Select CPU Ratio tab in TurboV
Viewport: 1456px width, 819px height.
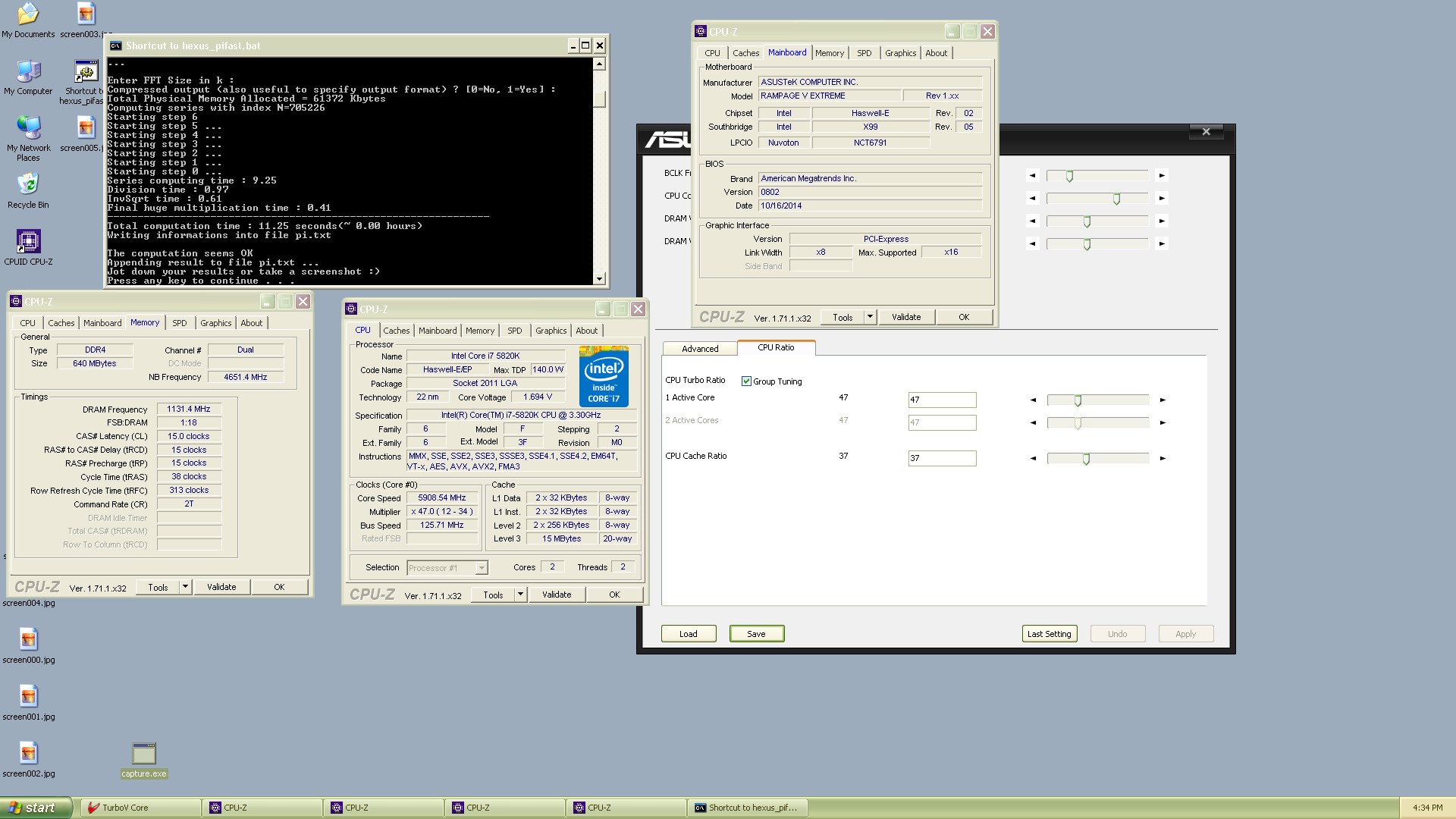[776, 347]
